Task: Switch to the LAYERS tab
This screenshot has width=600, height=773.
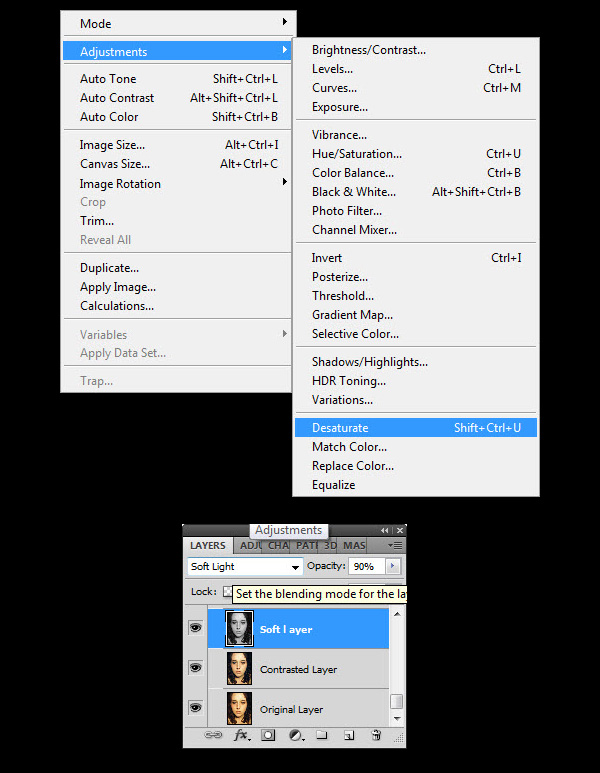Action: pyautogui.click(x=208, y=546)
